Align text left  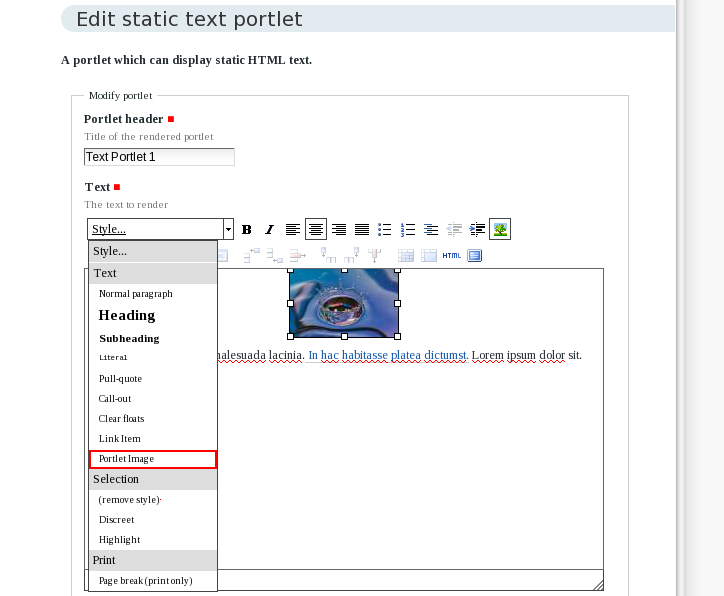293,229
